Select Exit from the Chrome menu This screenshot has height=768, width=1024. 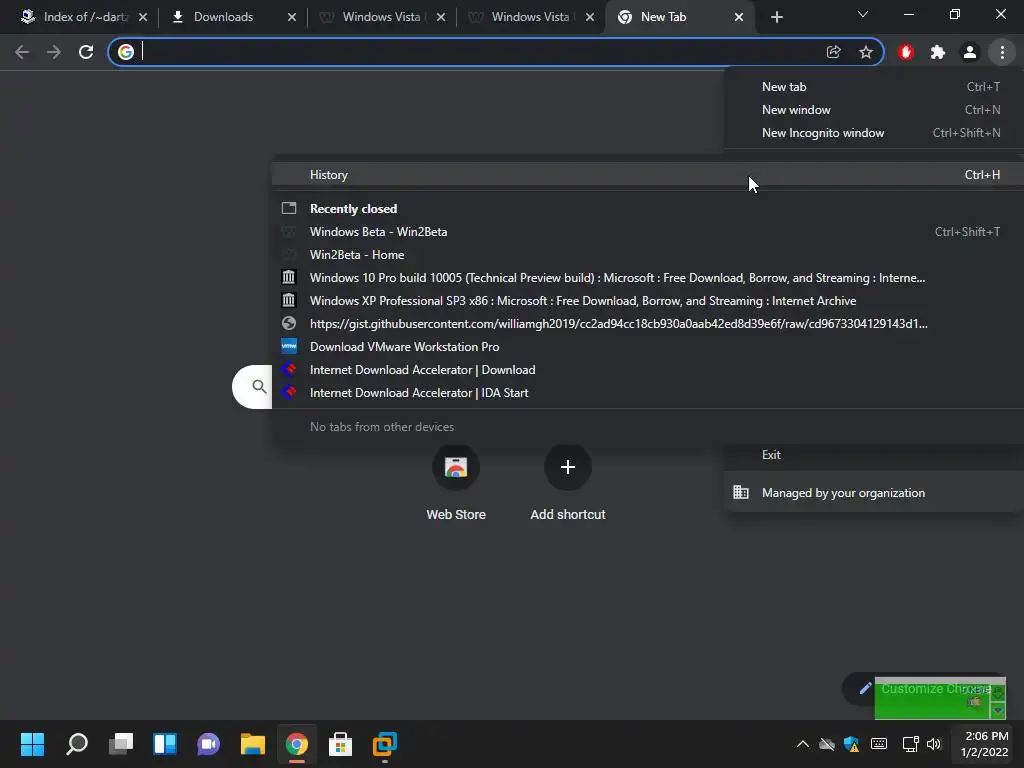[x=874, y=455]
